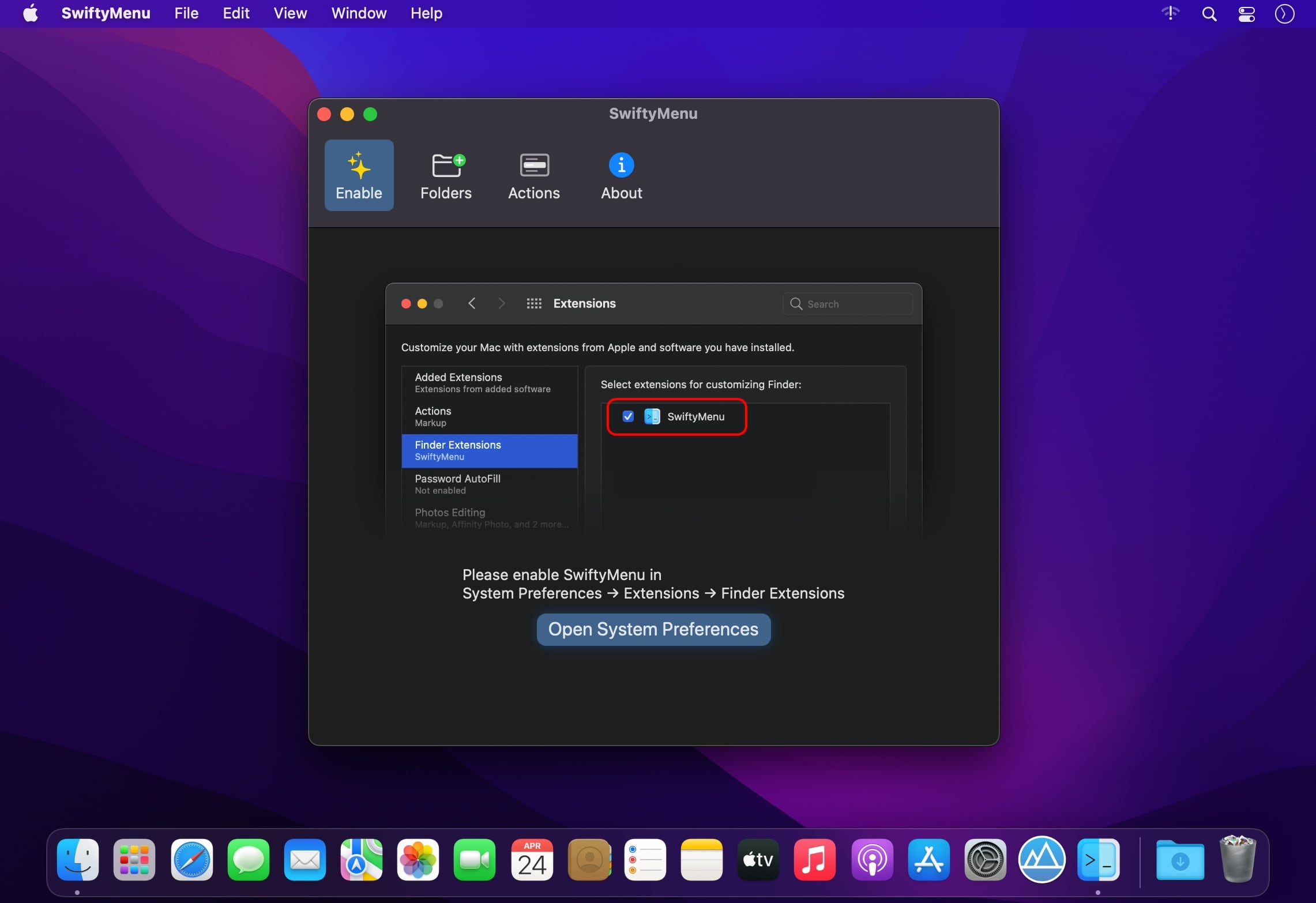This screenshot has width=1316, height=903.
Task: Open the Edit menu
Action: coord(236,13)
